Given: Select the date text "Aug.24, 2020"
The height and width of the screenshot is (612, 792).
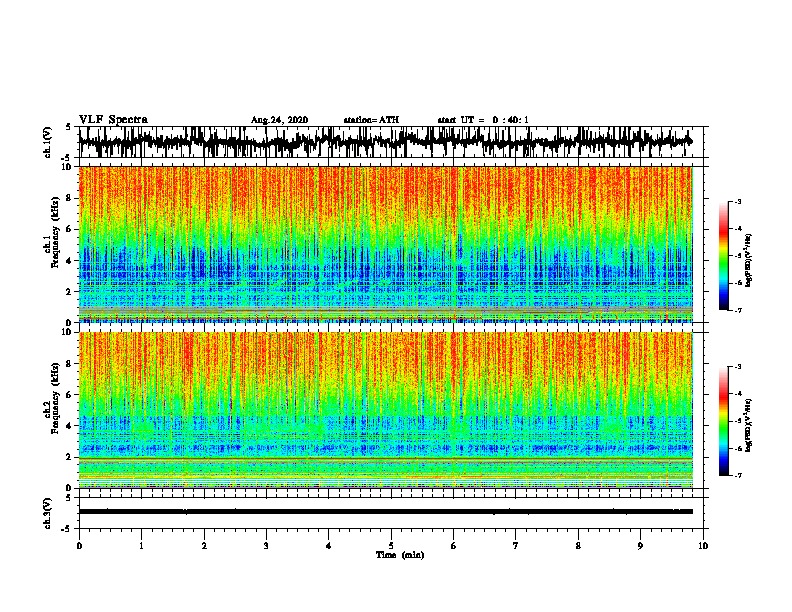Looking at the screenshot, I should coord(279,120).
